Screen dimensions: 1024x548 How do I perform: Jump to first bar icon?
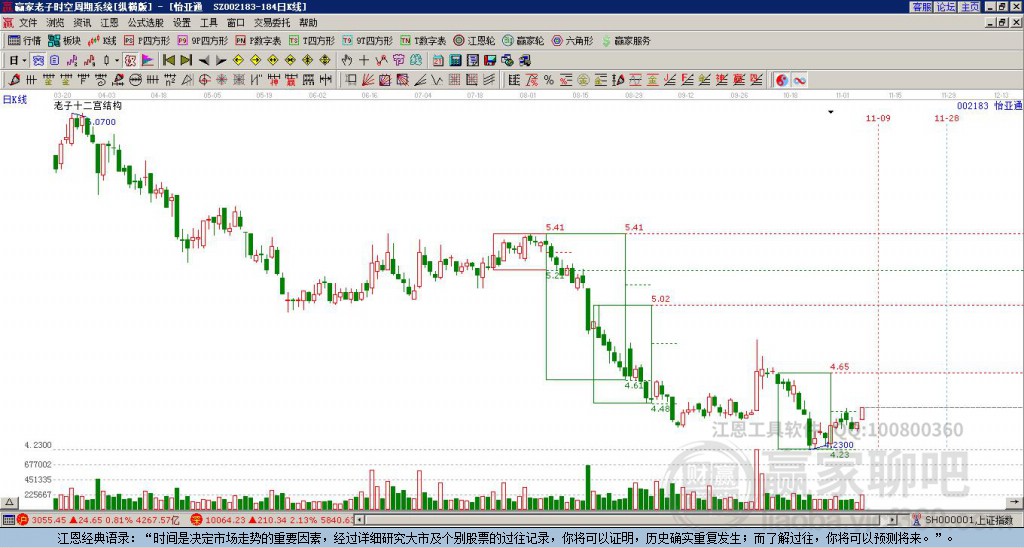click(168, 61)
